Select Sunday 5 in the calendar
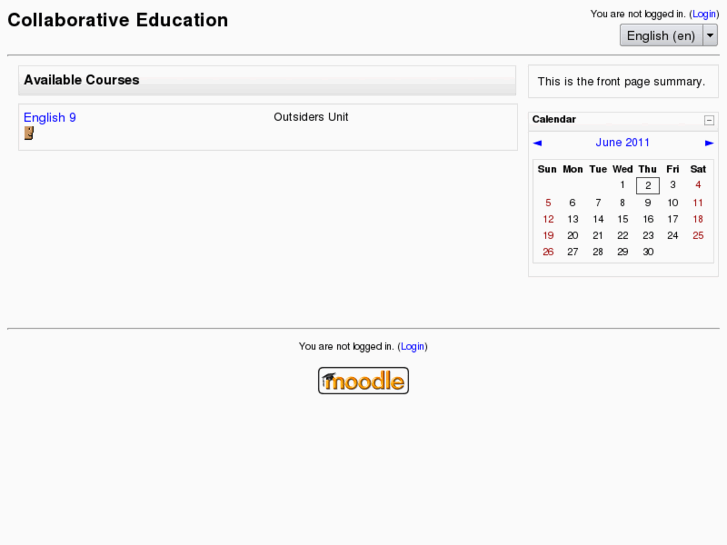 click(x=548, y=203)
